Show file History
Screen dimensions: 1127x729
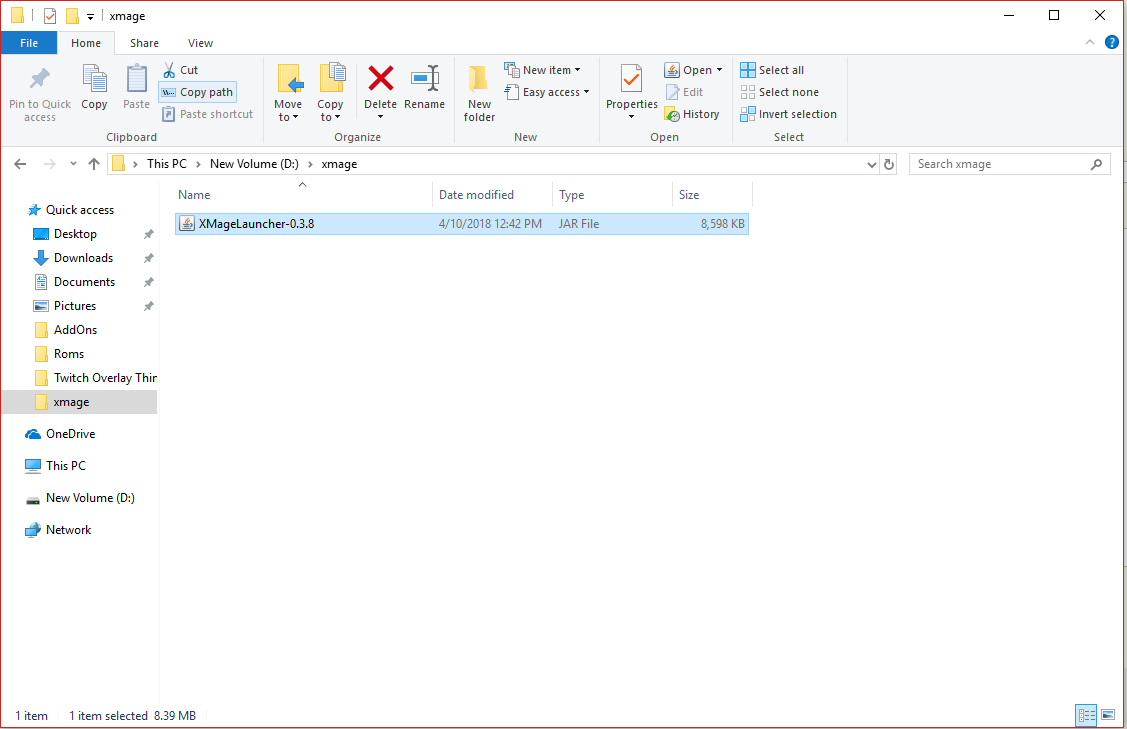point(692,114)
